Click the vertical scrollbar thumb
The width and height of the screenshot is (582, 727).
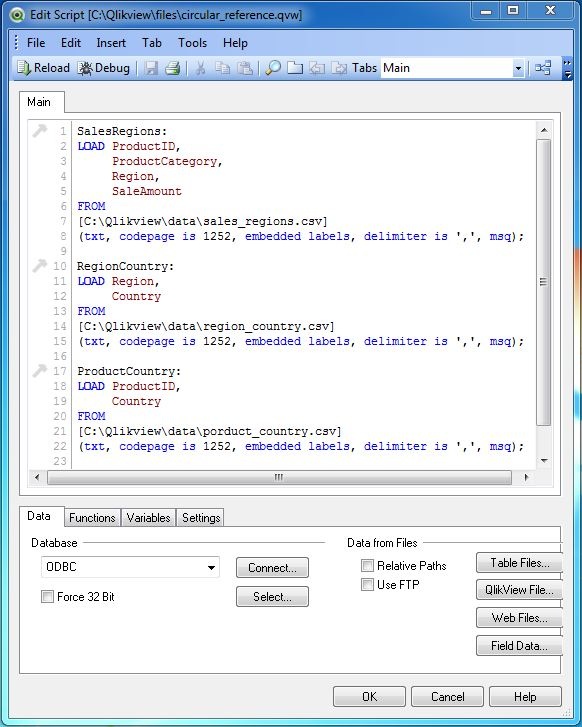point(544,281)
